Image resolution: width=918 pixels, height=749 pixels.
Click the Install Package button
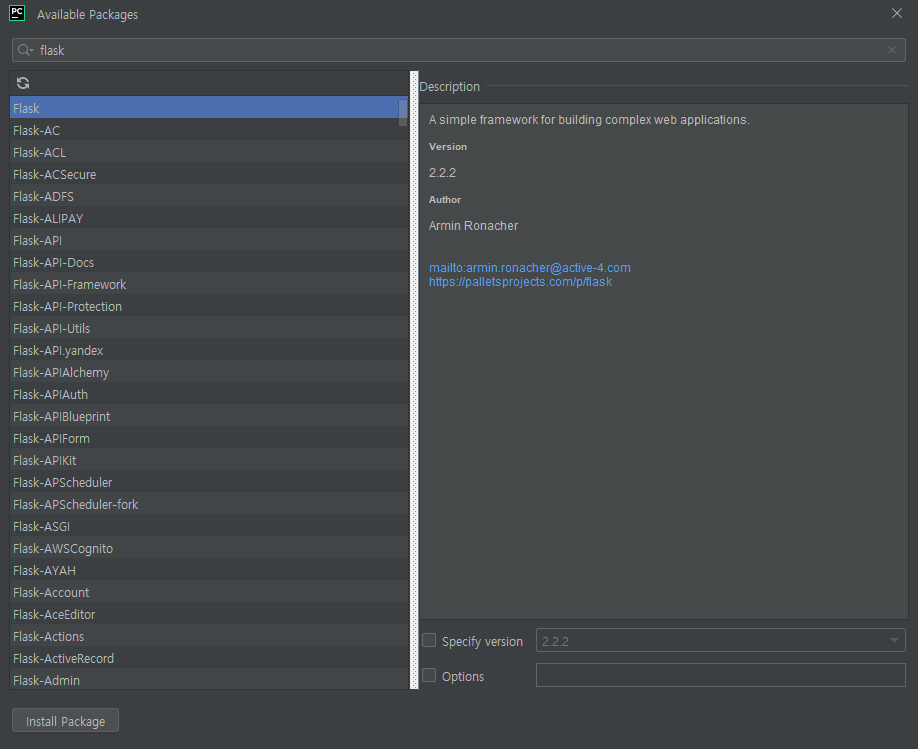pos(66,721)
